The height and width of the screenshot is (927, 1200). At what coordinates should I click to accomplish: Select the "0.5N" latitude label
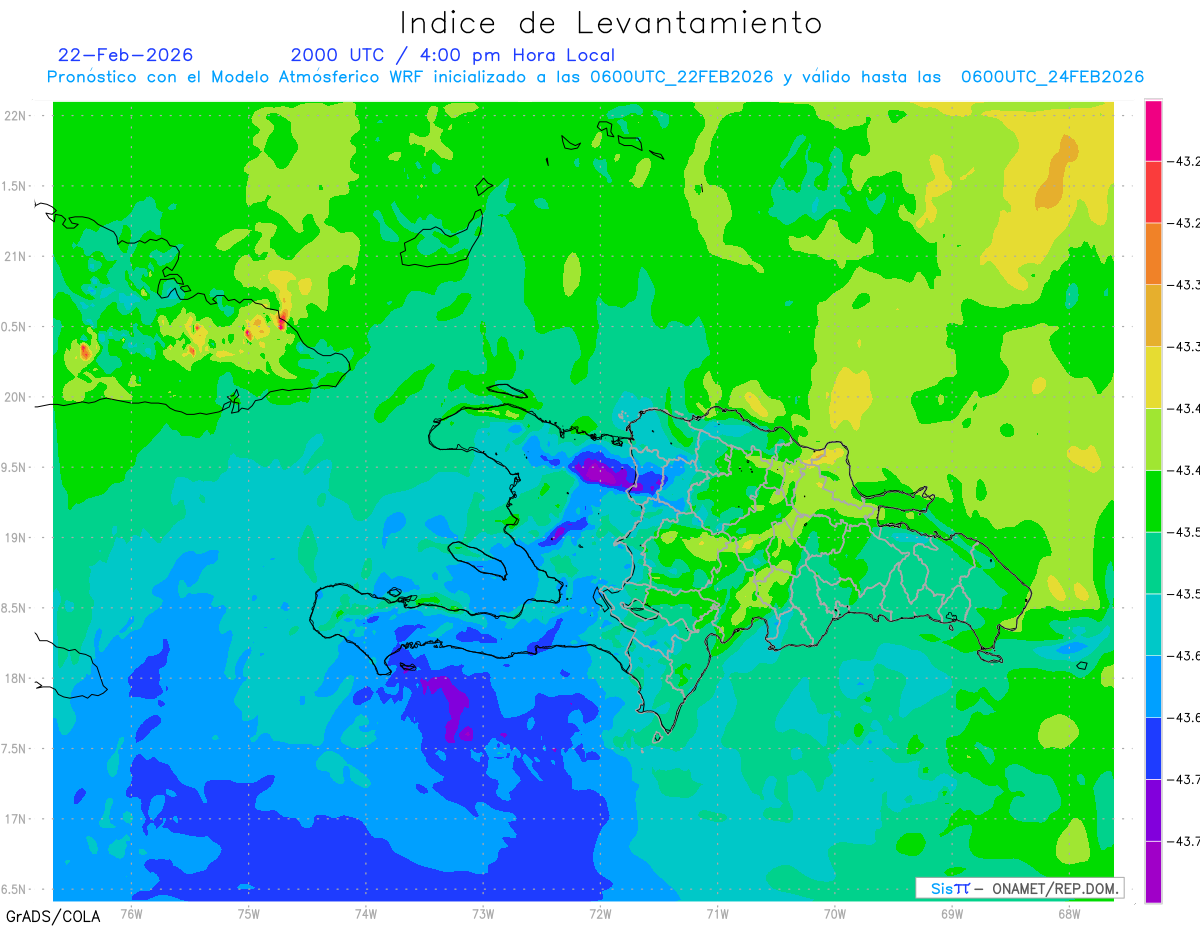(16, 327)
